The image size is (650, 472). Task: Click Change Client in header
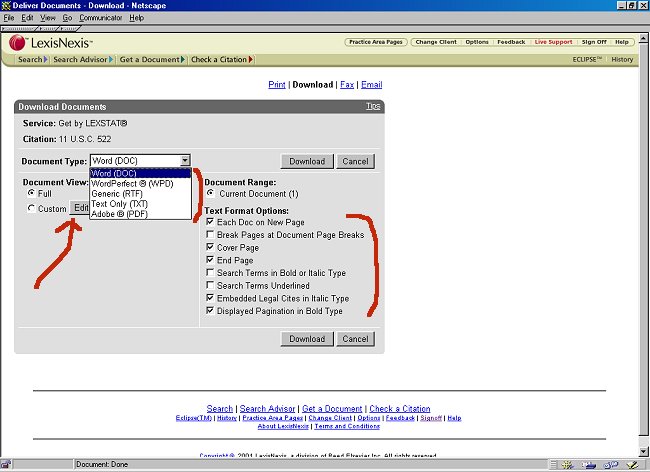click(436, 42)
